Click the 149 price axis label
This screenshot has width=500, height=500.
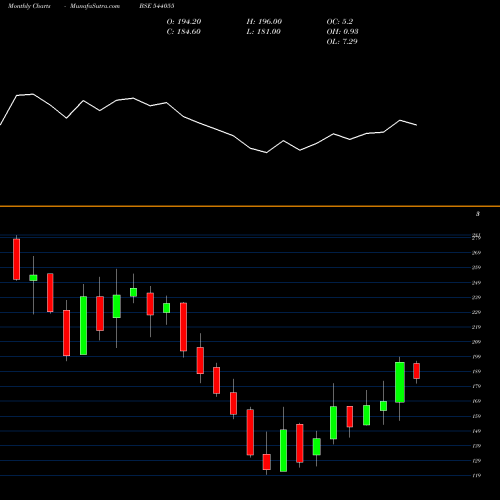[x=476, y=431]
